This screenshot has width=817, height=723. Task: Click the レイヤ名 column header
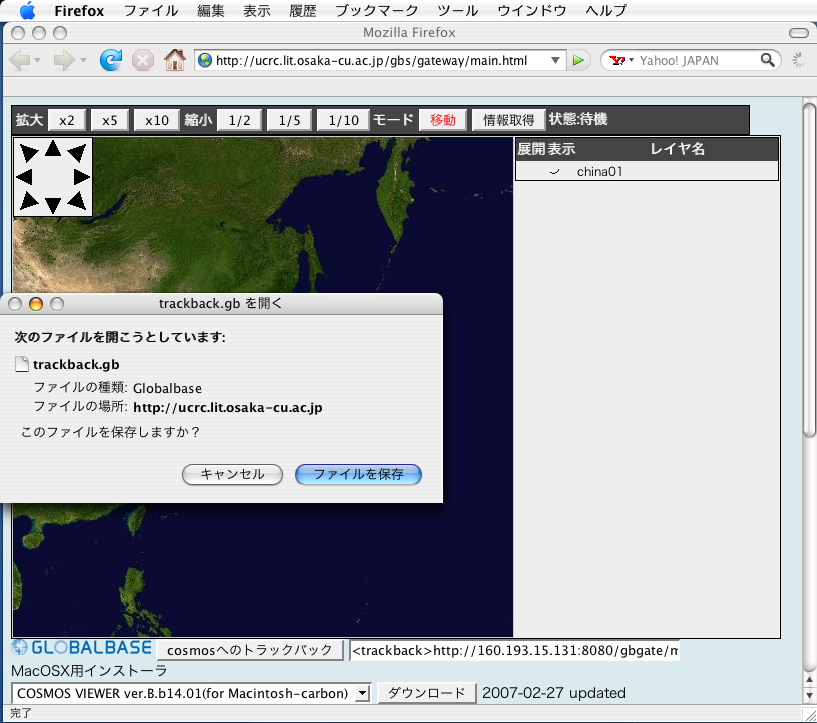tap(677, 149)
